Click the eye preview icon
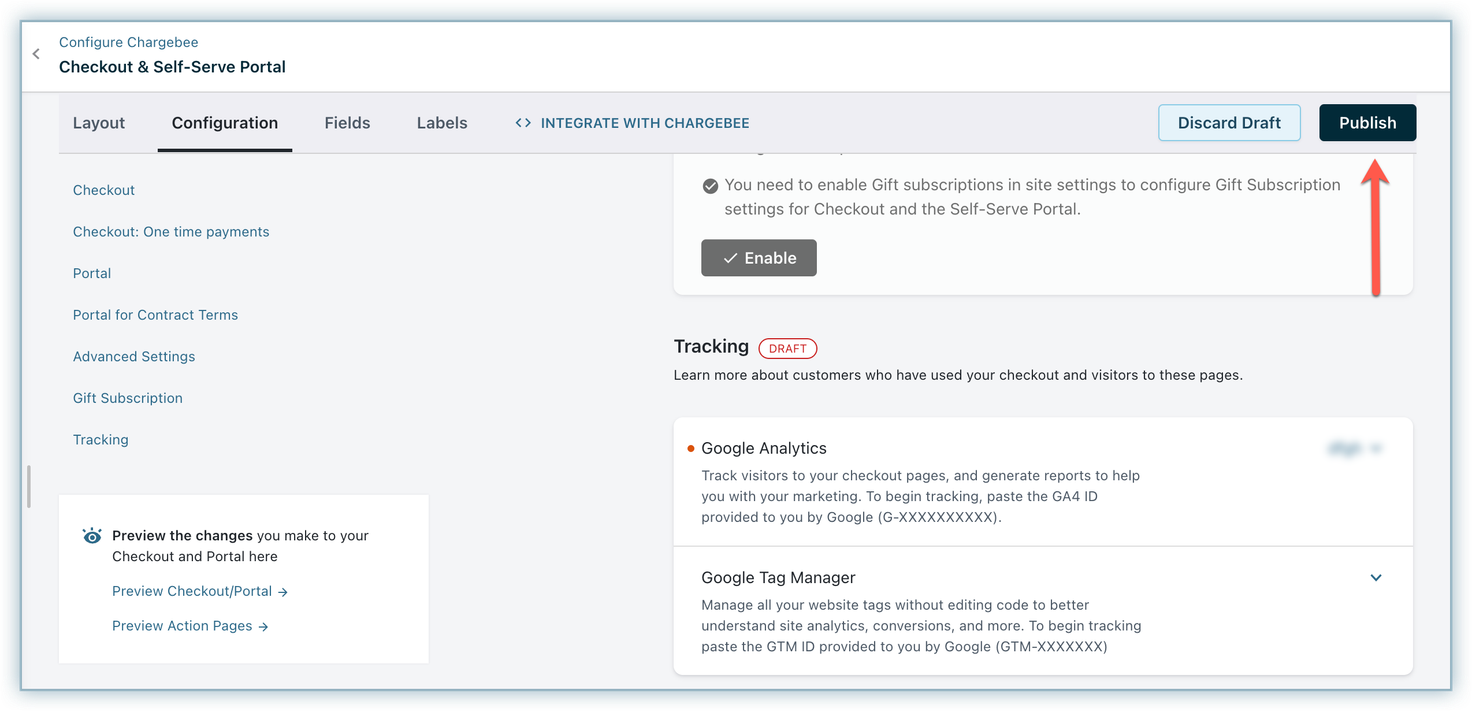 point(92,536)
